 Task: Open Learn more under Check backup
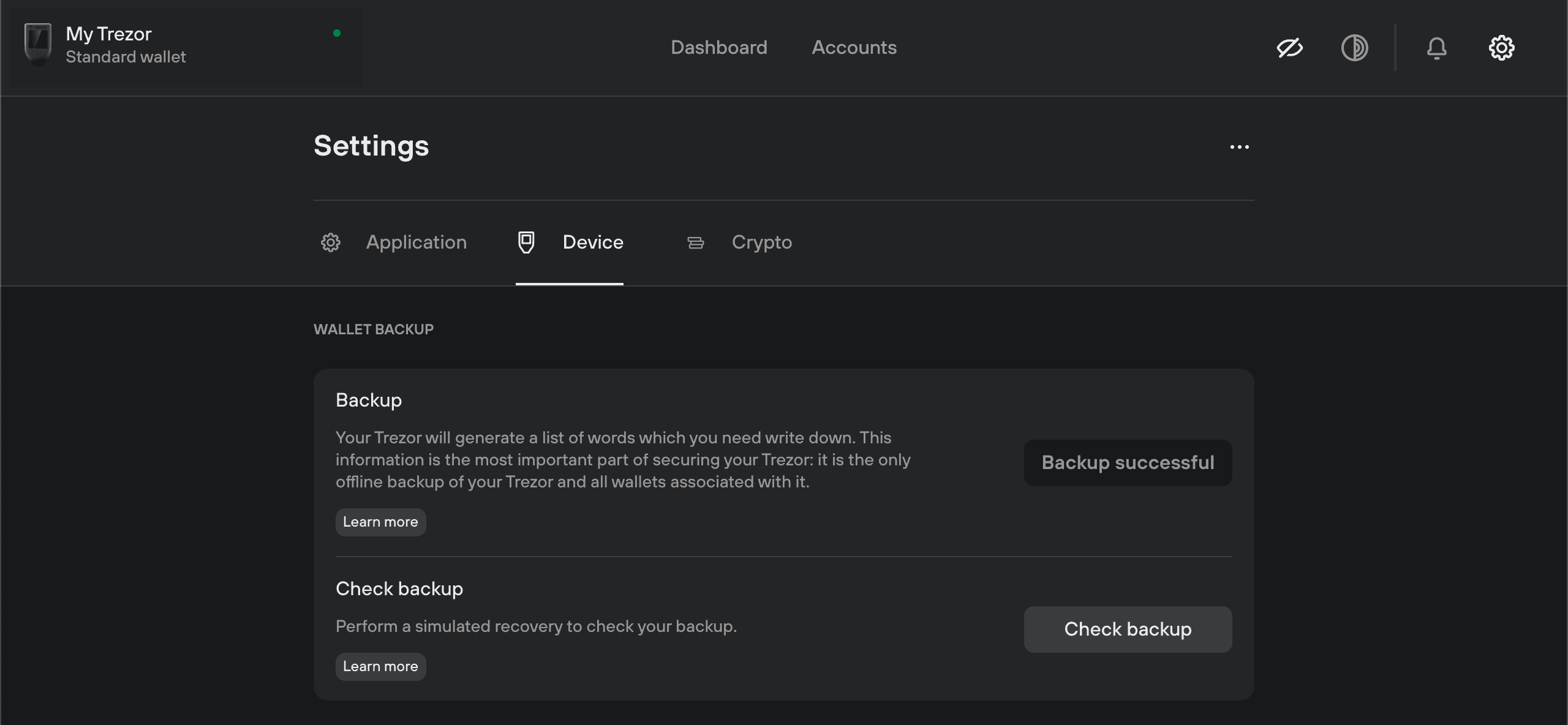click(x=380, y=667)
